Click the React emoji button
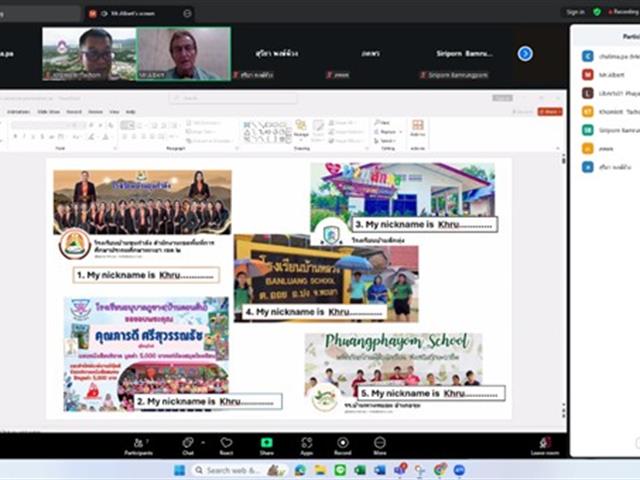 click(226, 443)
